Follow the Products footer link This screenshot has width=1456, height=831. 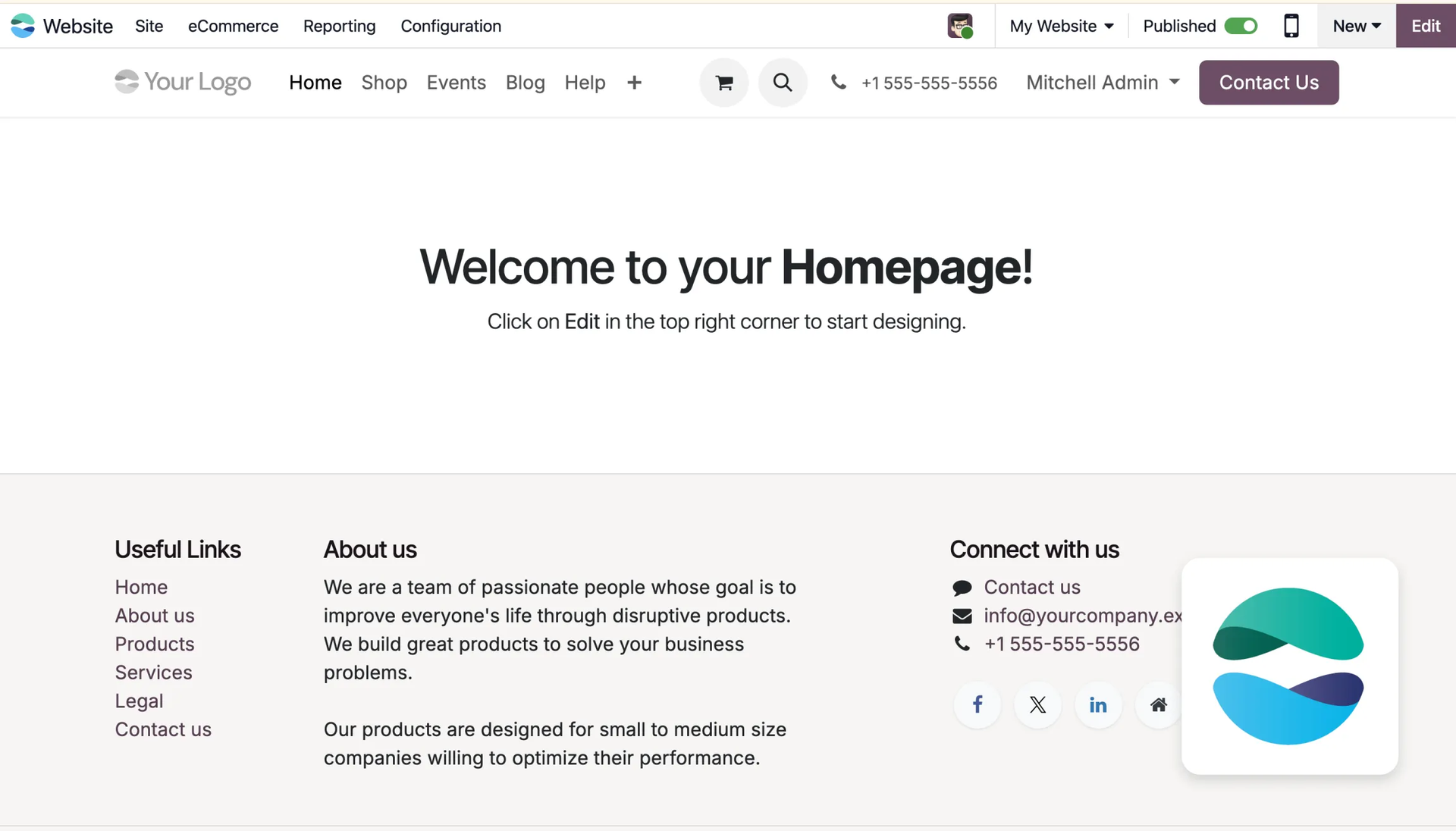(155, 644)
